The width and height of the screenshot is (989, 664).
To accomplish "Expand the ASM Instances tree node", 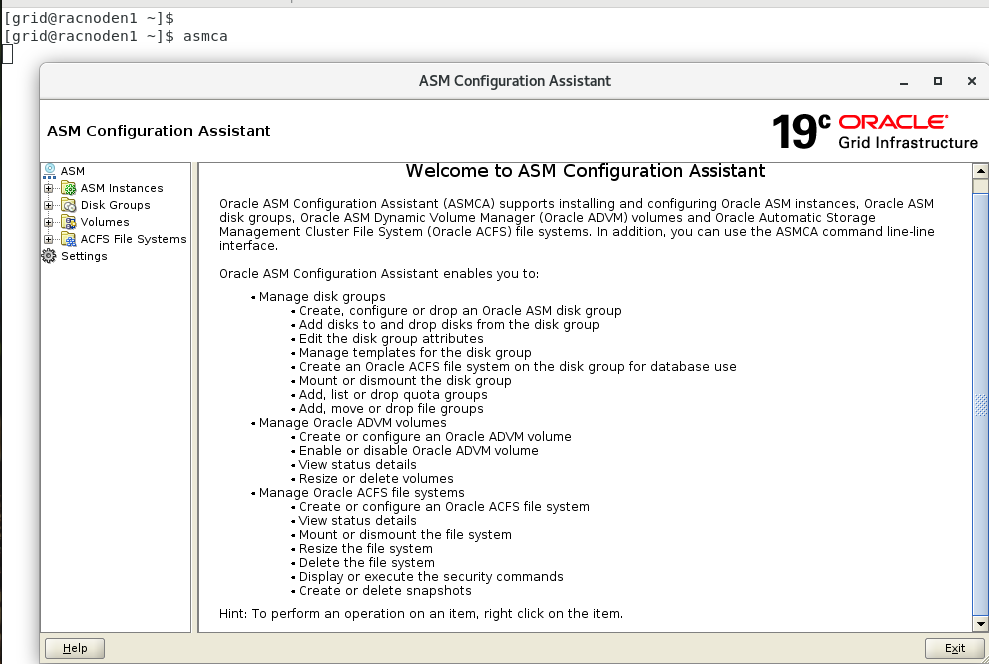I will pos(49,188).
